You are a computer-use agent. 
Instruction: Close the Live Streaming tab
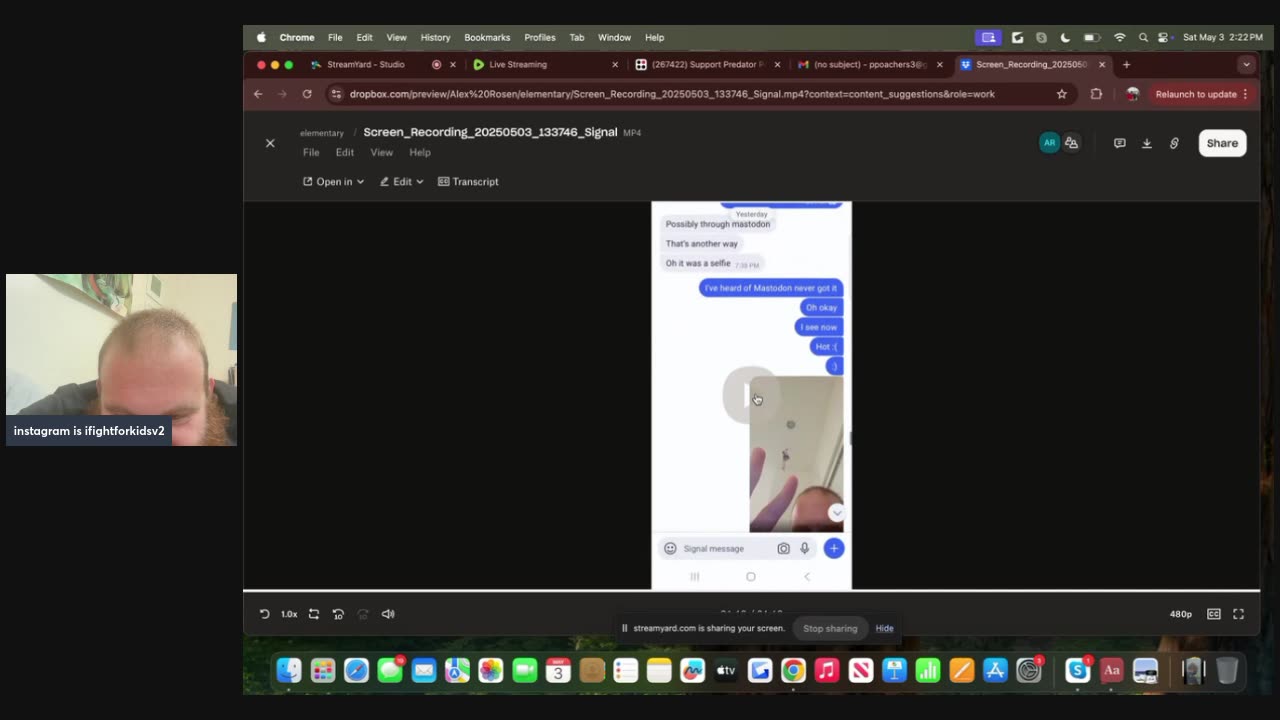click(x=615, y=64)
